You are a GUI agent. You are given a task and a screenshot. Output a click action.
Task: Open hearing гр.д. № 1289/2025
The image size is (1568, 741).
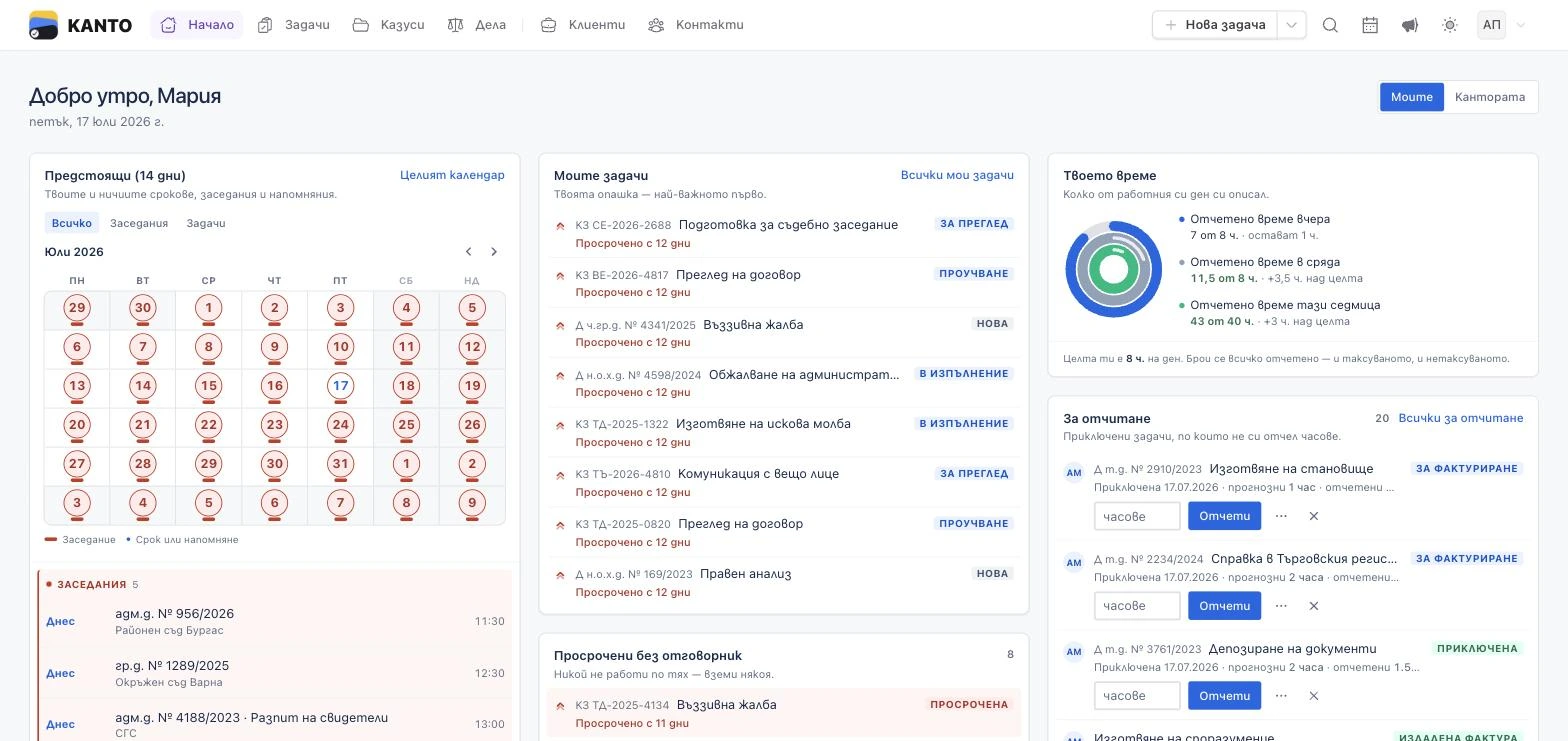pos(275,673)
